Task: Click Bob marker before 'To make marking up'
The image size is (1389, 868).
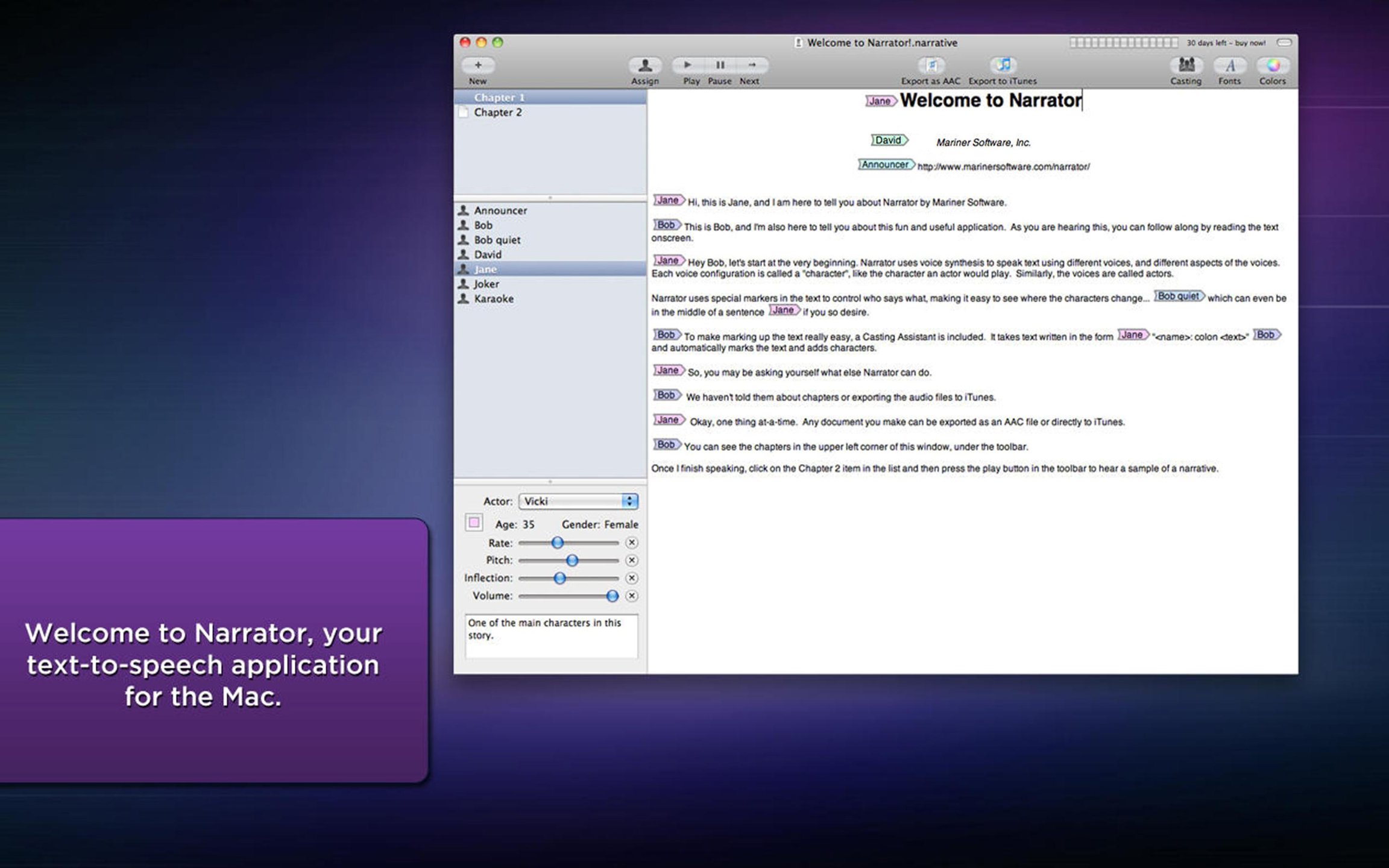Action: [x=667, y=335]
